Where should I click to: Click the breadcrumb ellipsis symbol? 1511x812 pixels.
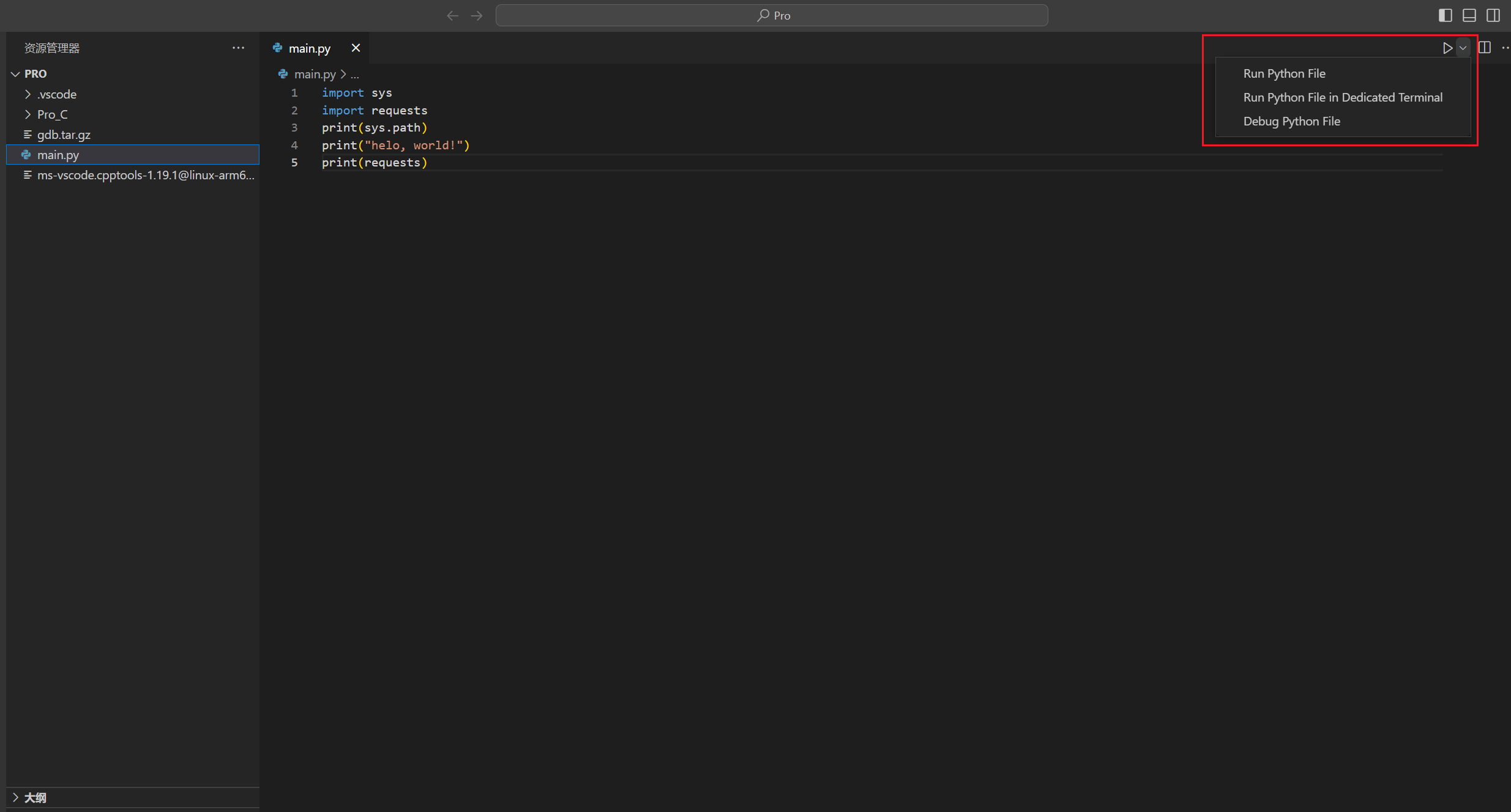[x=355, y=74]
